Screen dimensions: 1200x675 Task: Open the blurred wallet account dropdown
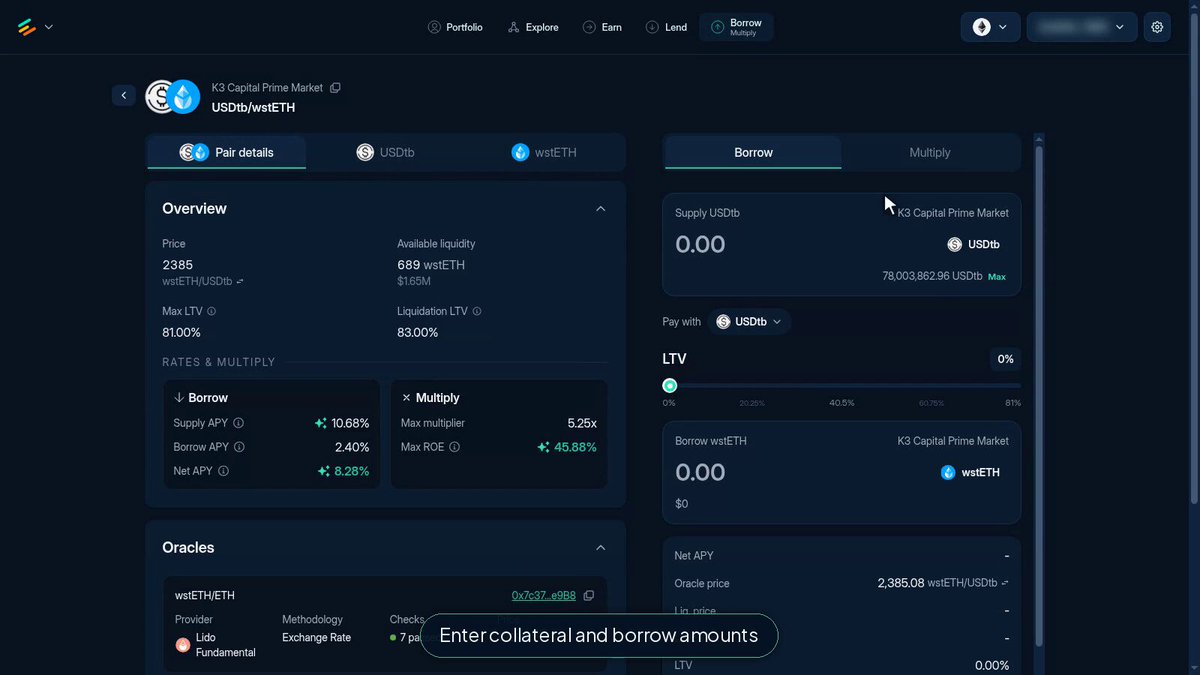[1082, 27]
